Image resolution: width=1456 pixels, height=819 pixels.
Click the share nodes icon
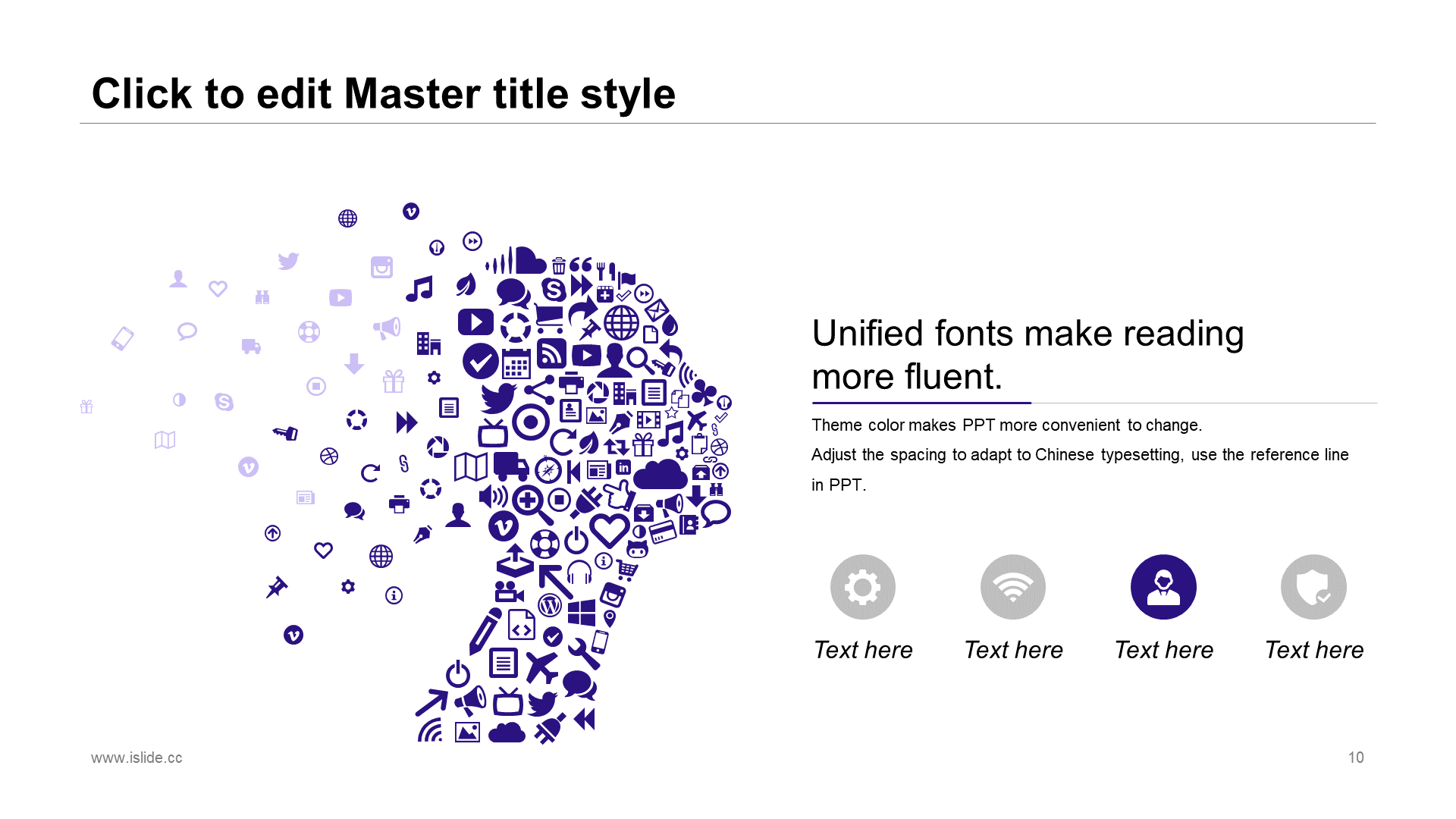coord(539,390)
